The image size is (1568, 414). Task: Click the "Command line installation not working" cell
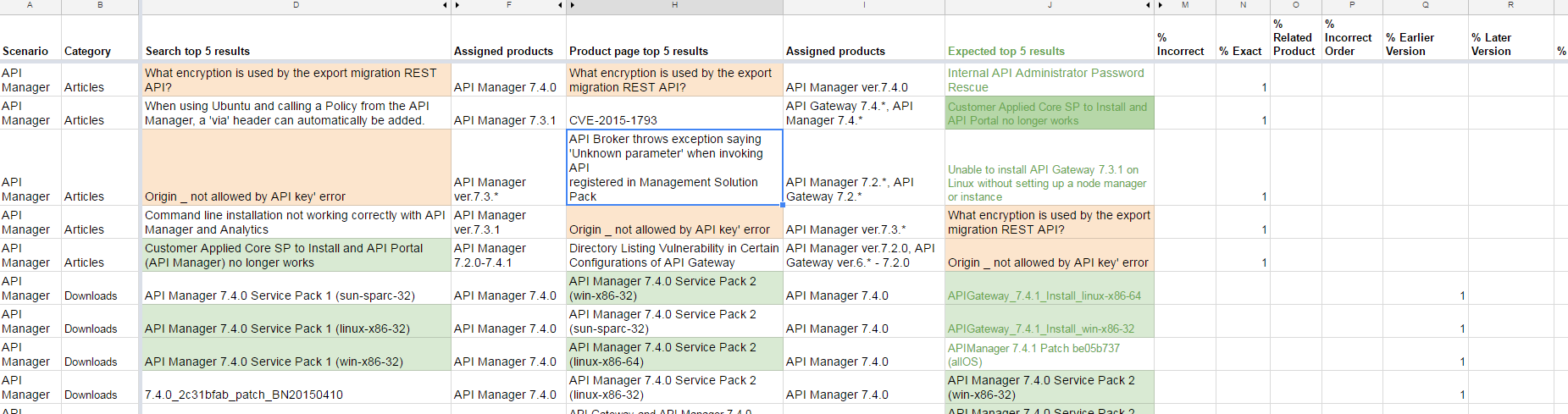click(x=295, y=222)
